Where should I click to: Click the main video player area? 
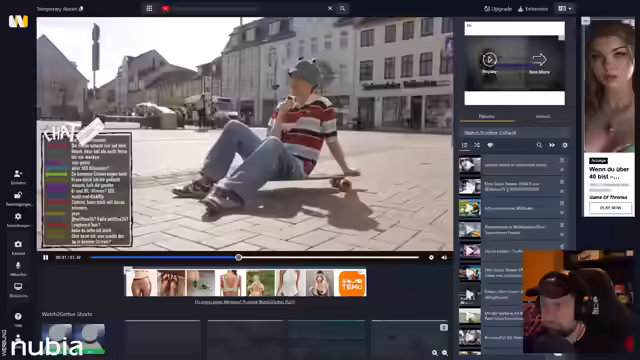245,133
